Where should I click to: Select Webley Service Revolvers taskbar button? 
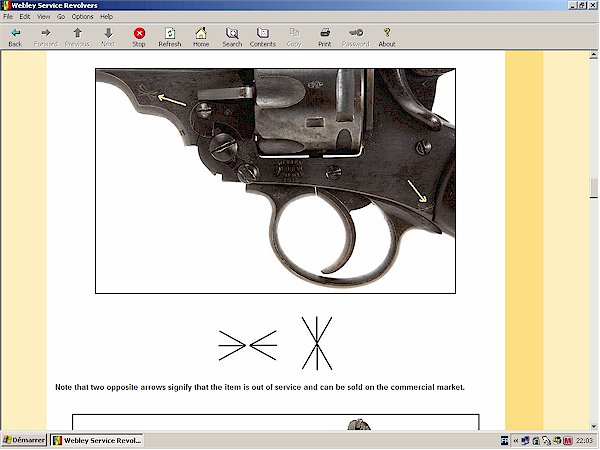(x=97, y=440)
